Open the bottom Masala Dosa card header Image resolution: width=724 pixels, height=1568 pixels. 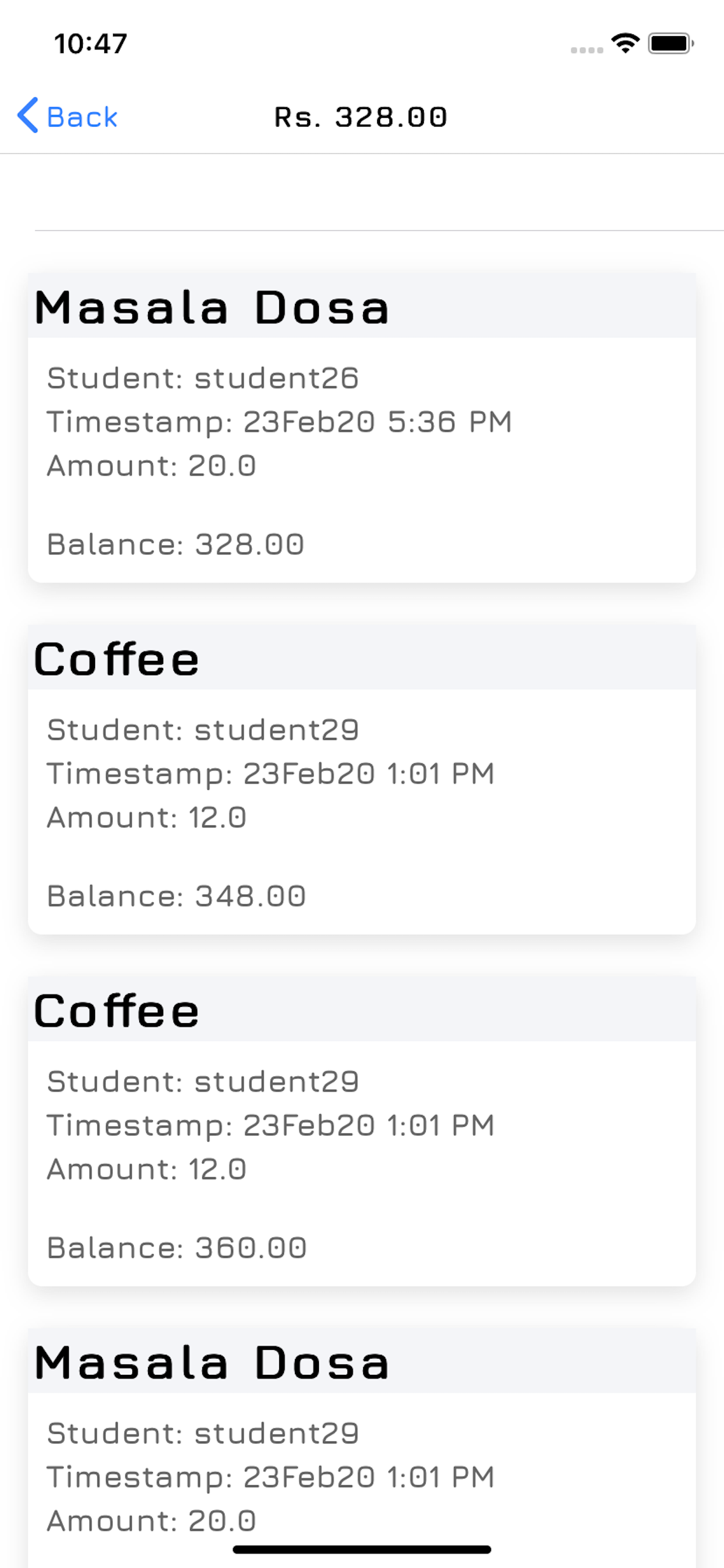point(362,1361)
